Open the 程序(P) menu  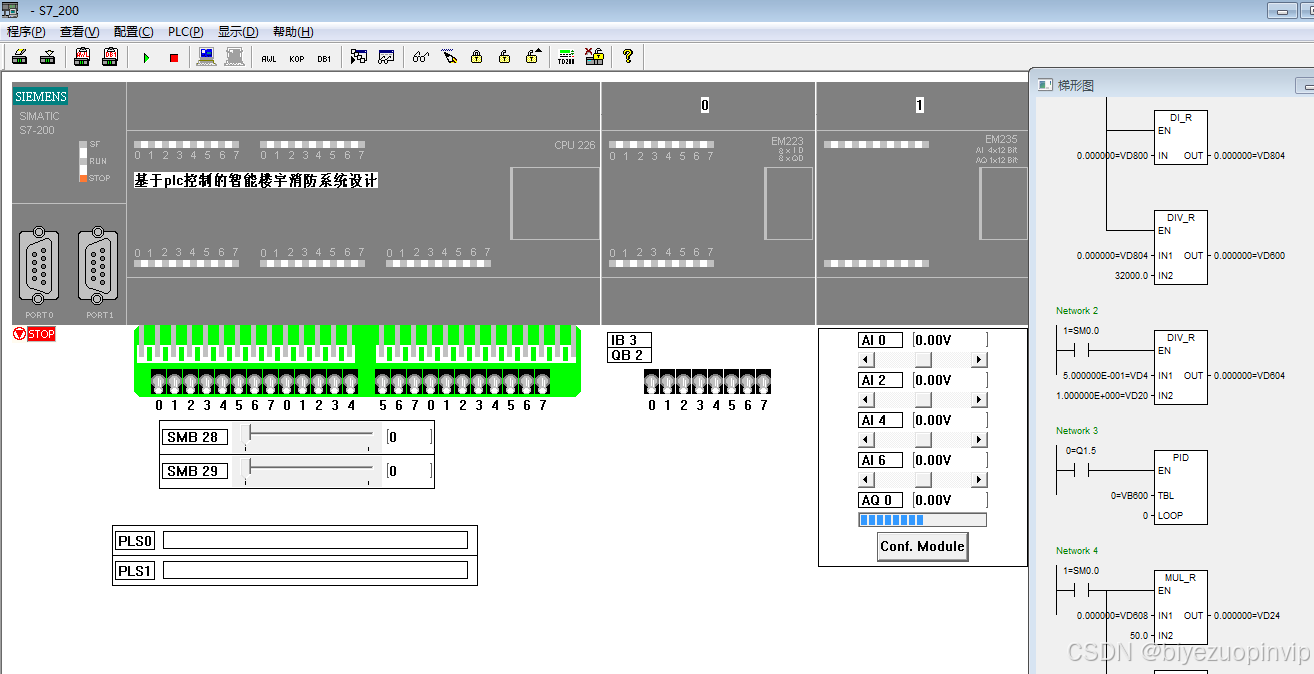26,32
